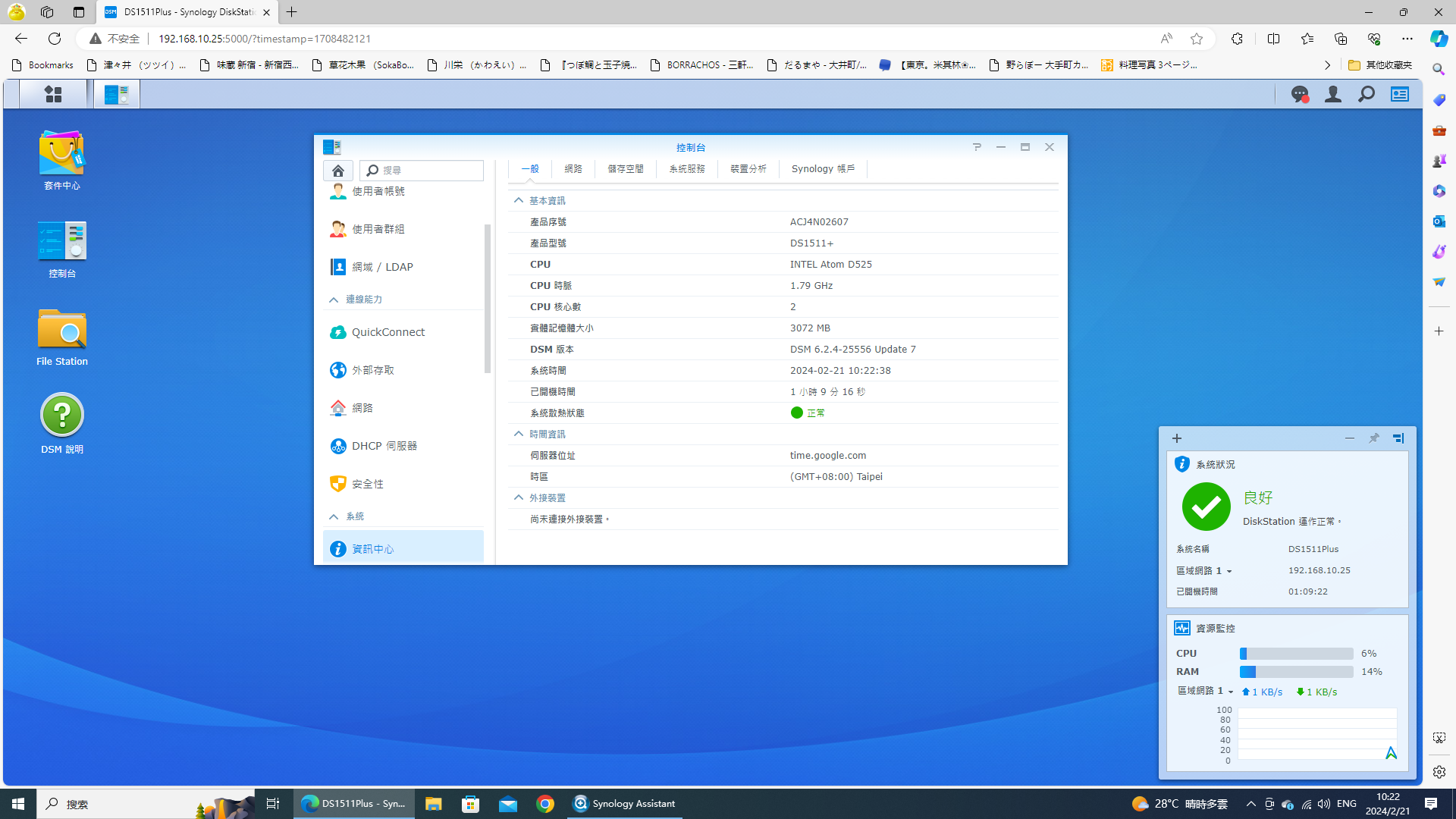Collapse the 時間資訊 section
The height and width of the screenshot is (819, 1456).
click(519, 434)
